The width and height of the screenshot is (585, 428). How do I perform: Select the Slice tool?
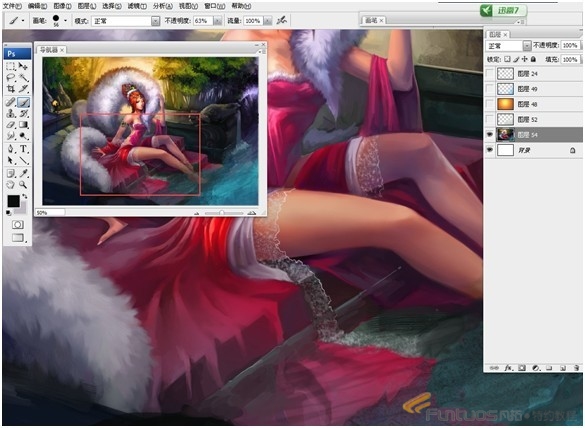[24, 89]
